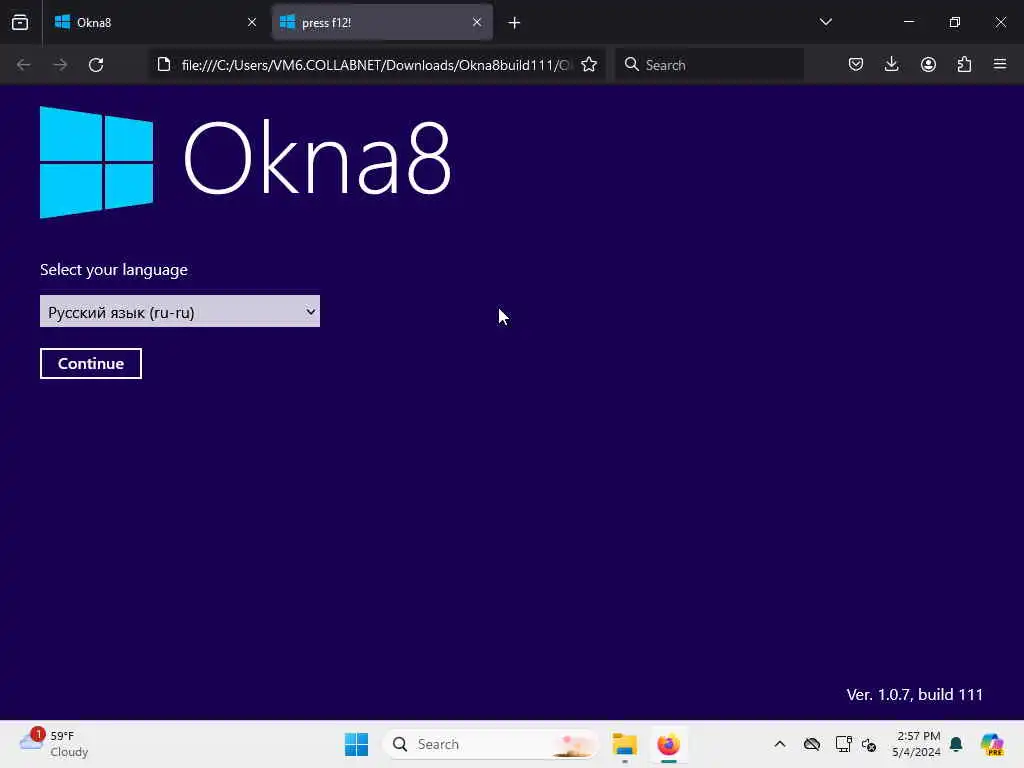Screen dimensions: 1024x768
Task: Switch to the press f12! tab
Action: coord(382,22)
